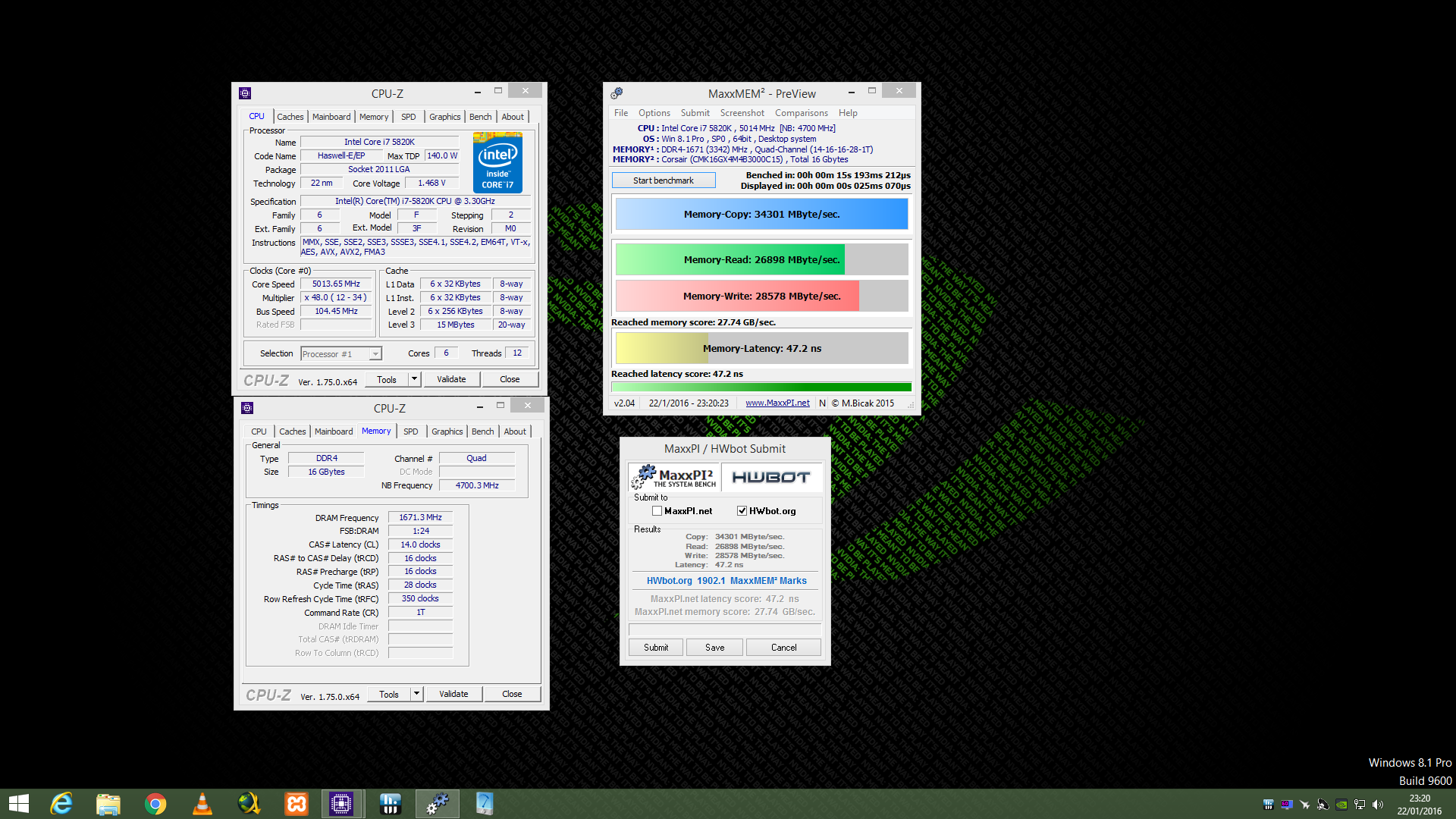Click the bottom CPU-Z window title icon
Viewport: 1456px width, 819px height.
point(247,408)
